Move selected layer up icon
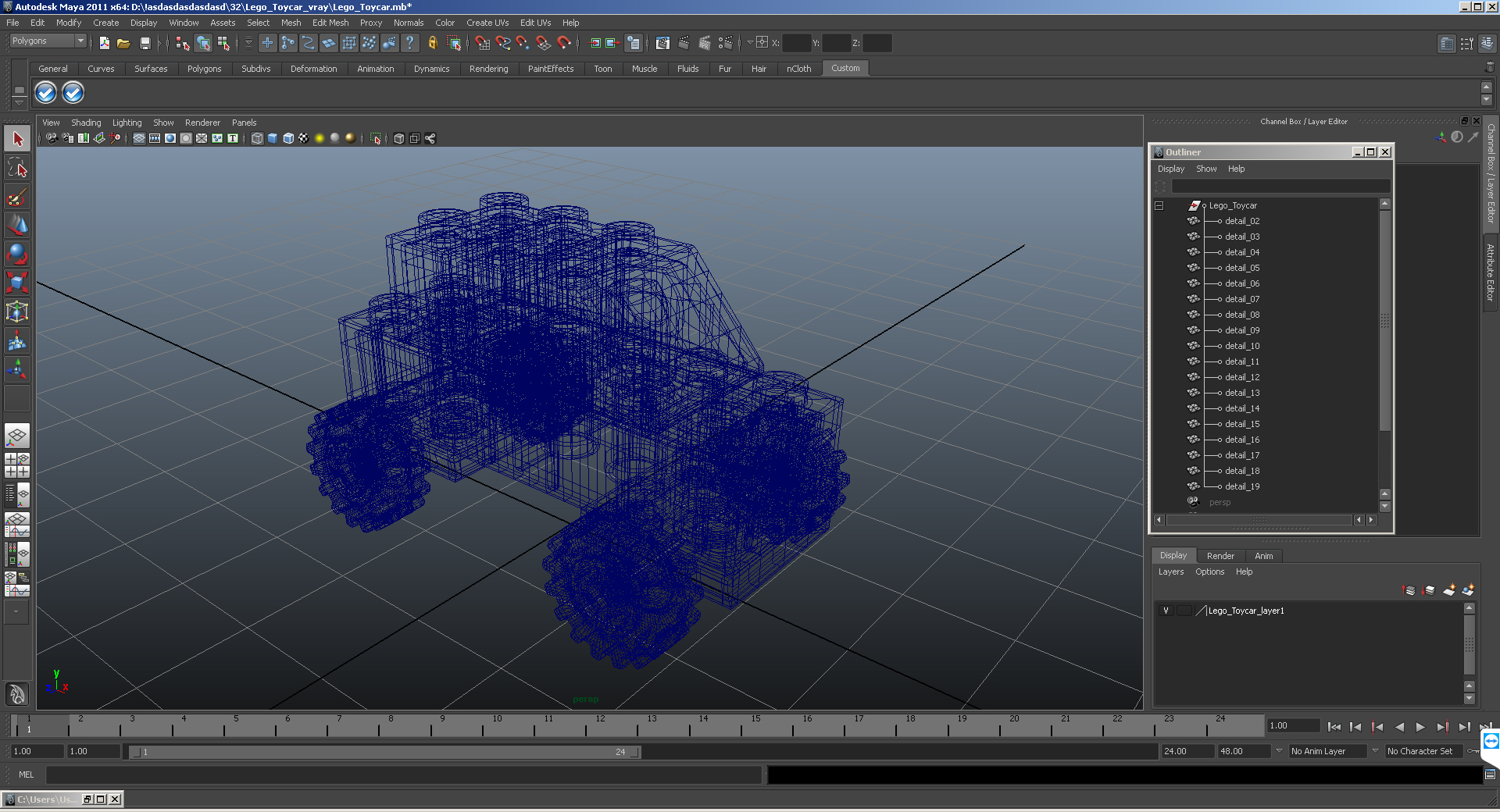The height and width of the screenshot is (812, 1500). 1410,590
